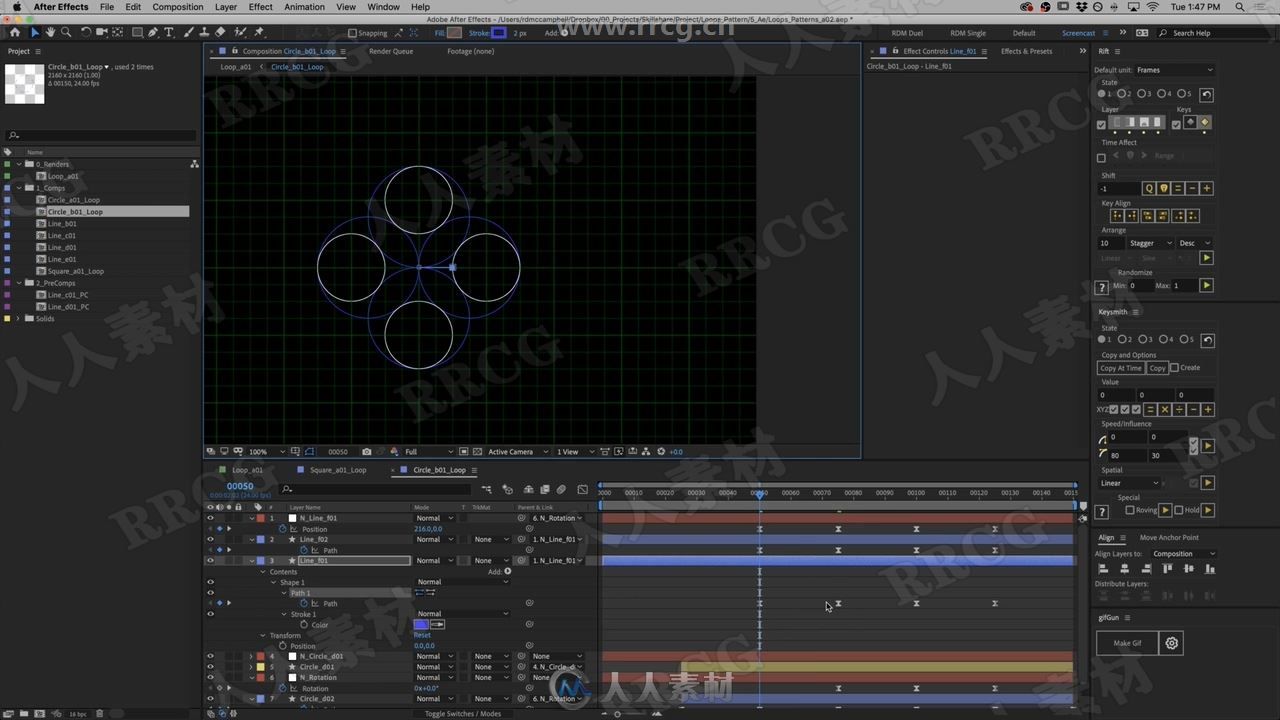The width and height of the screenshot is (1280, 720).
Task: Click the snapshot camera icon below viewer
Action: click(x=367, y=452)
